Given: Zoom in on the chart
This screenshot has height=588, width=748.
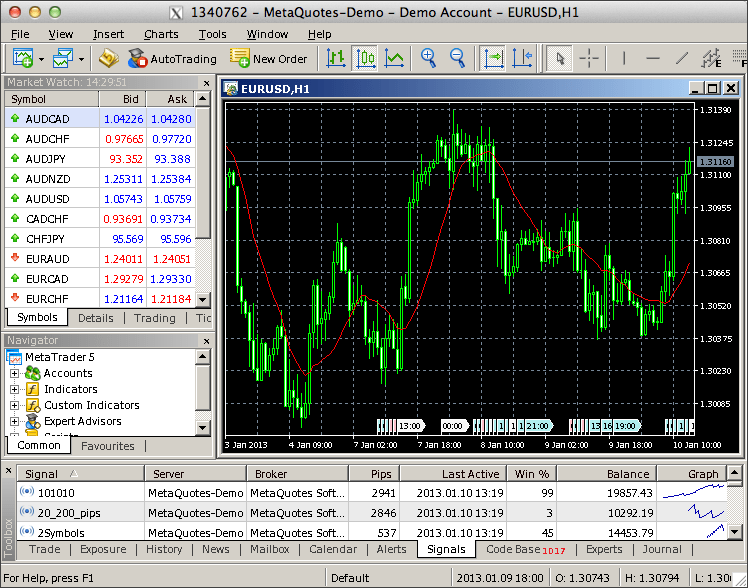Looking at the screenshot, I should click(x=429, y=58).
